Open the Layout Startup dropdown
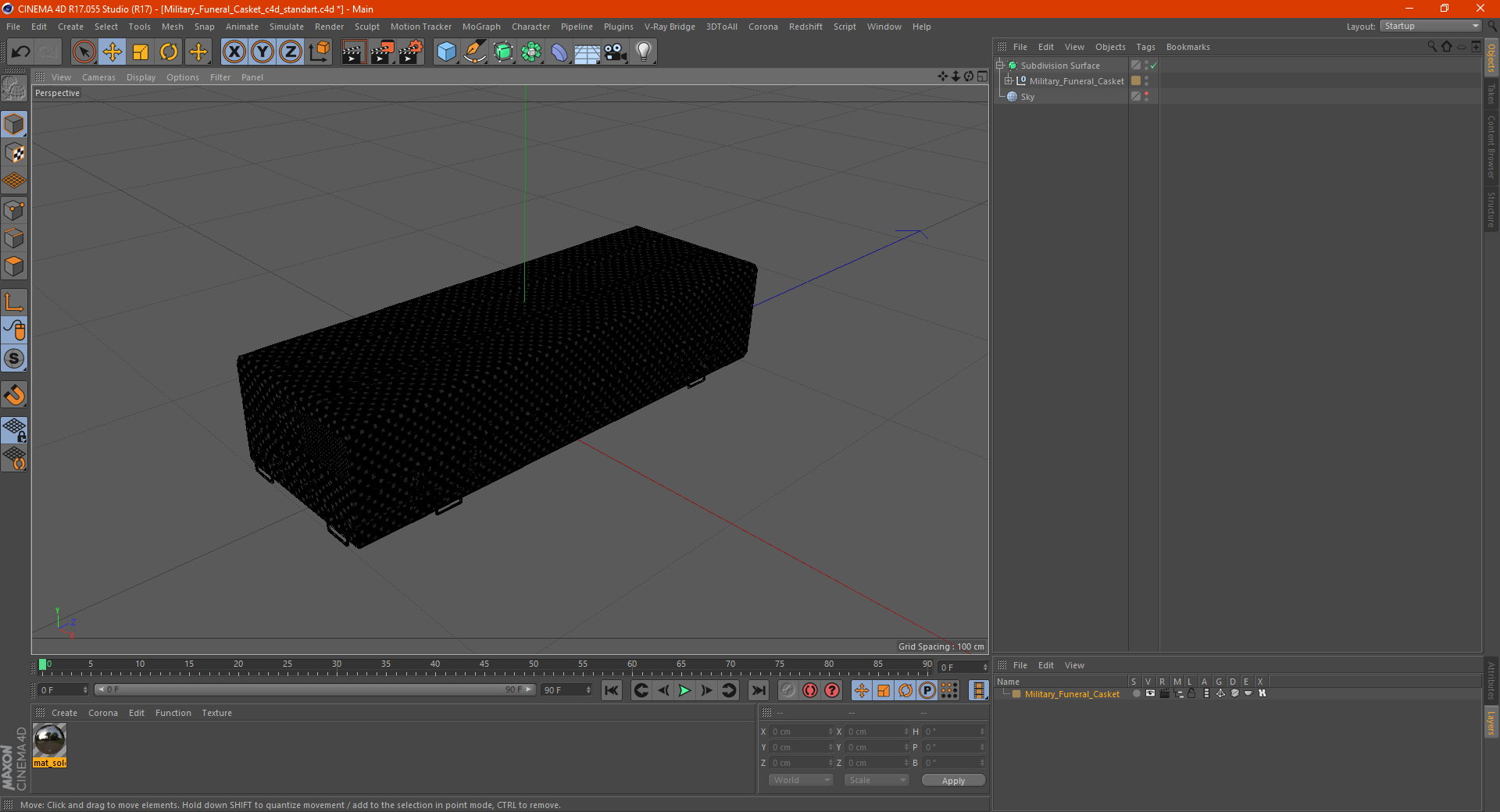The image size is (1500, 812). point(1430,26)
